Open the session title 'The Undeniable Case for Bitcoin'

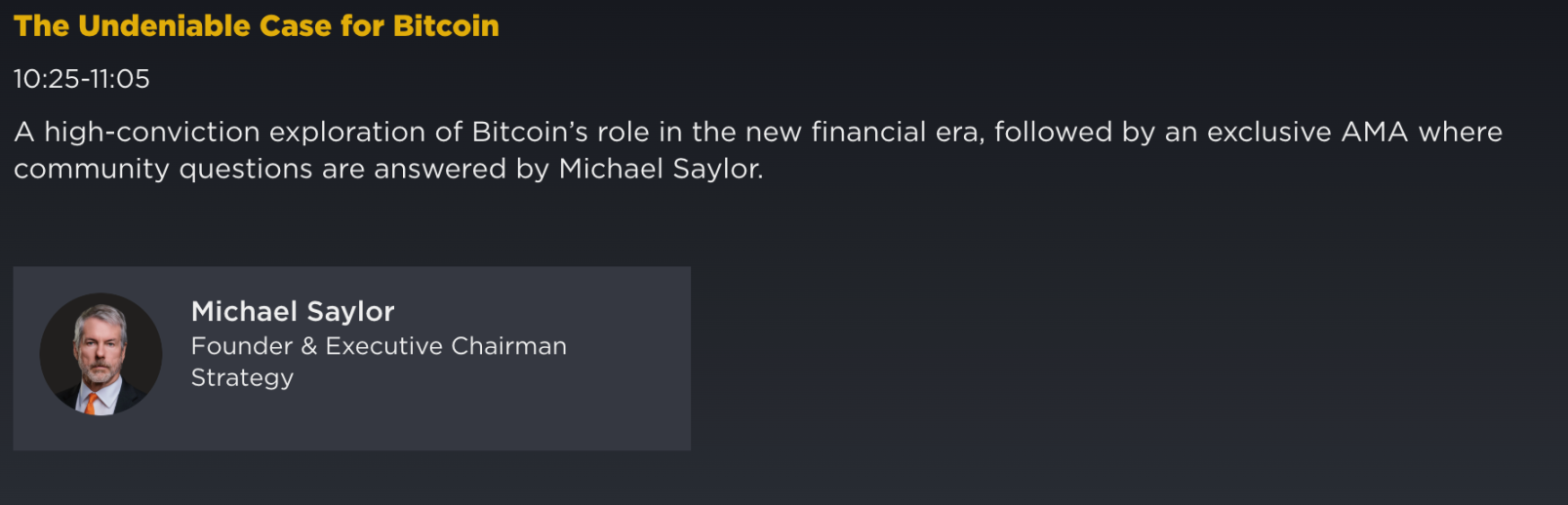click(x=256, y=26)
